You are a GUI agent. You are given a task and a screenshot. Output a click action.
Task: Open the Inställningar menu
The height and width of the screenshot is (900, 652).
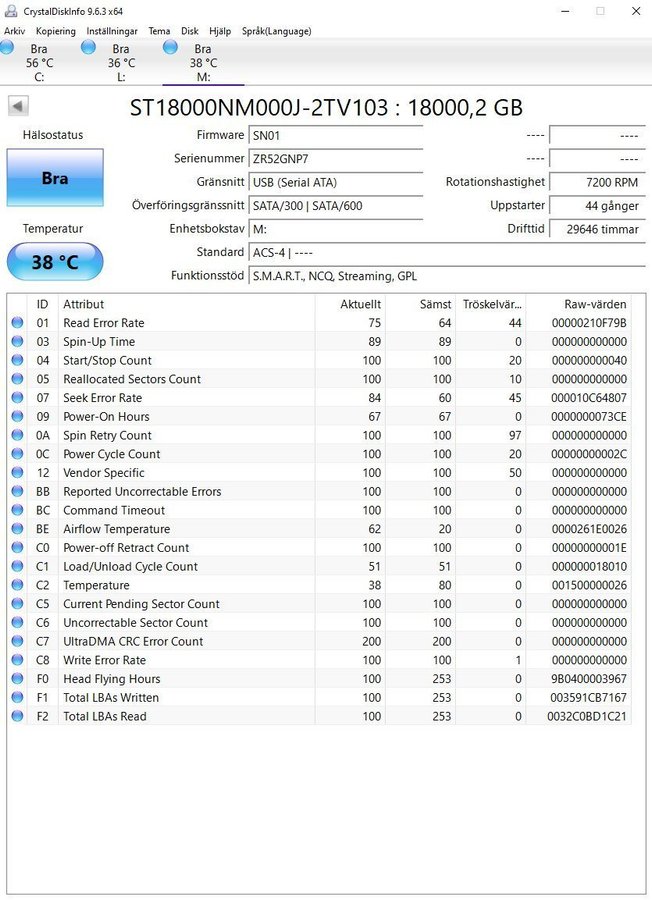(x=112, y=31)
